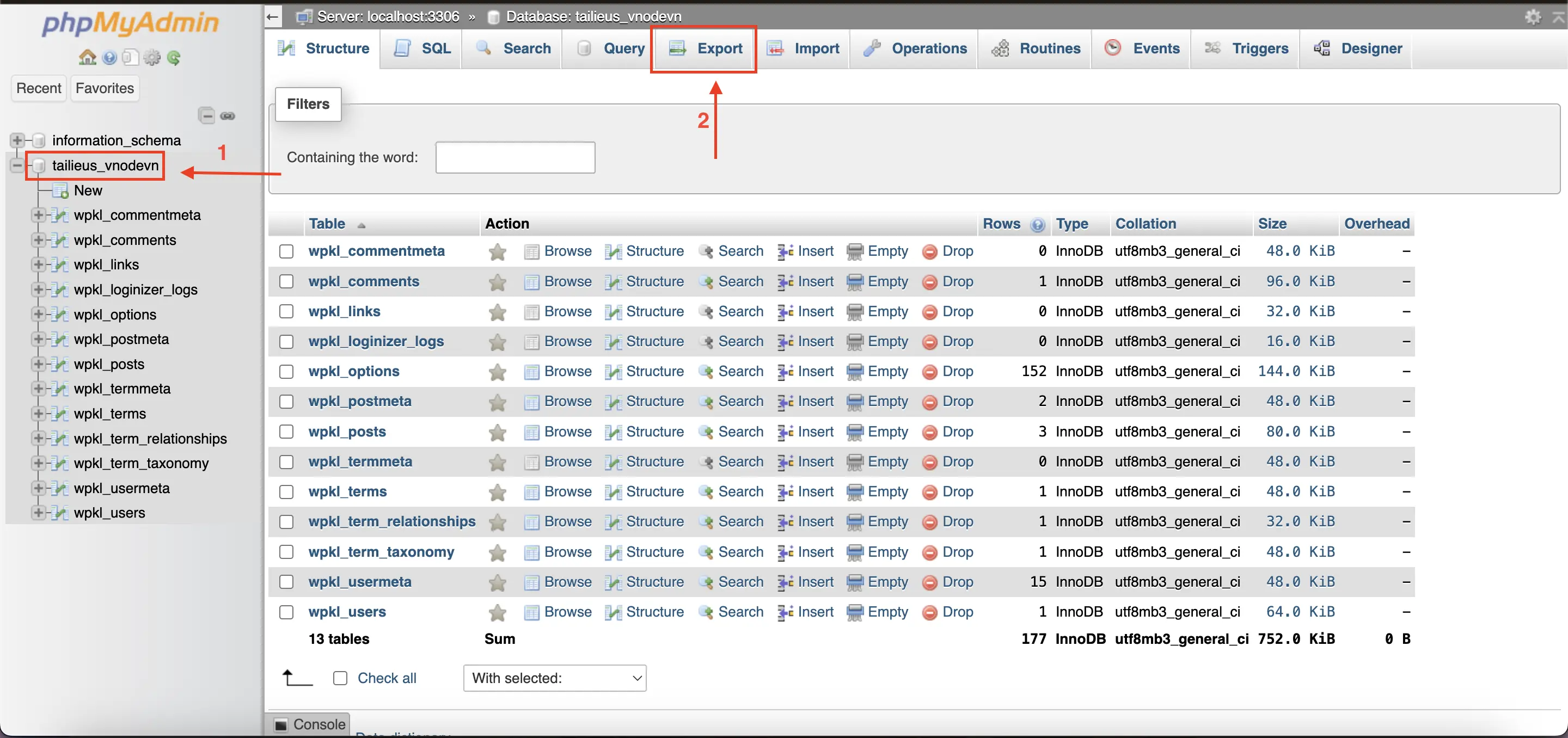Check the wpkl_usermeta row checkbox

coord(286,582)
